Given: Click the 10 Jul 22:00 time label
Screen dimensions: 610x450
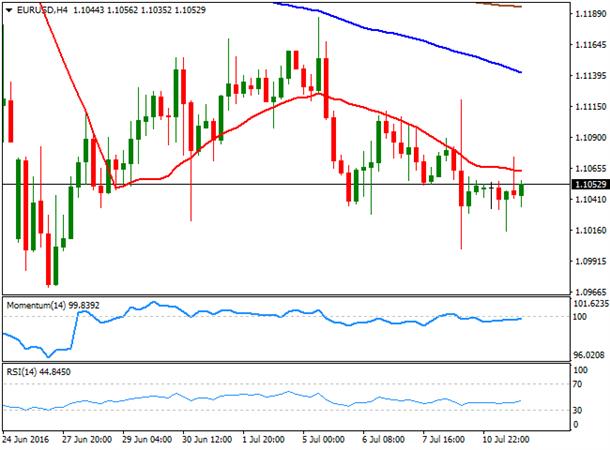Looking at the screenshot, I should [x=507, y=439].
